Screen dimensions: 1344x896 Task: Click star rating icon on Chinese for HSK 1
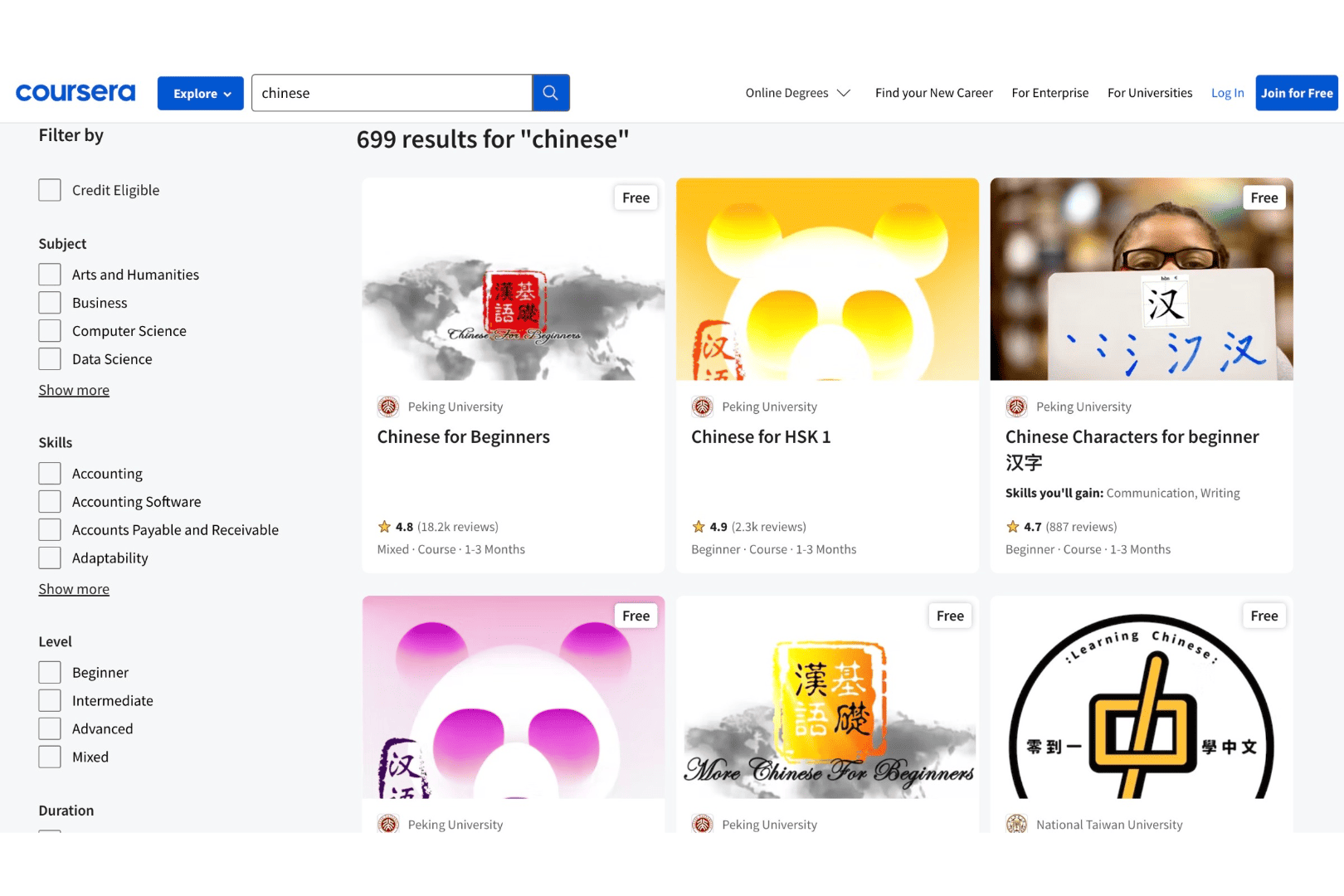tap(699, 527)
